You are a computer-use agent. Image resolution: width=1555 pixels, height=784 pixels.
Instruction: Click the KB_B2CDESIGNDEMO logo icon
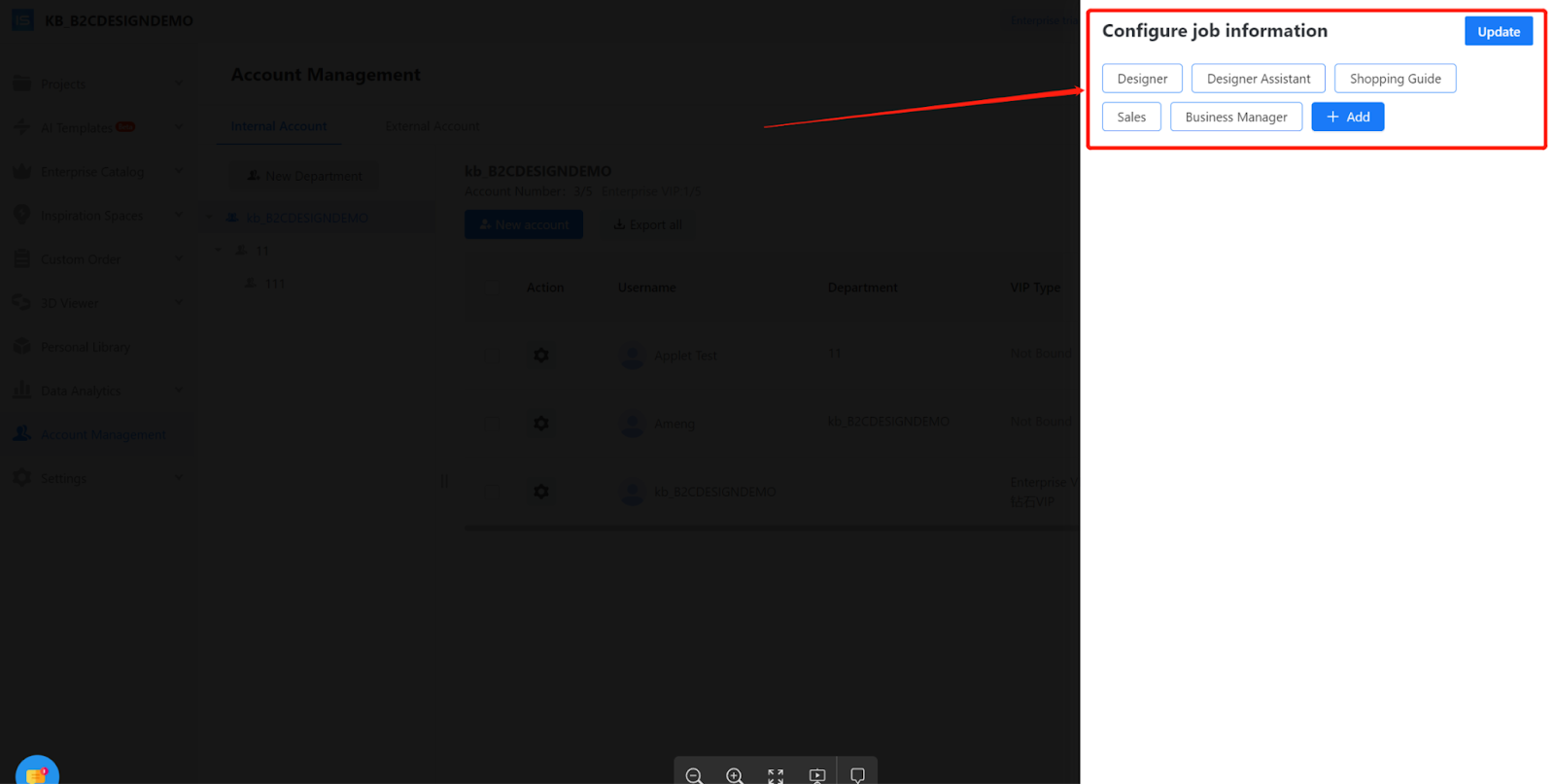(x=22, y=20)
